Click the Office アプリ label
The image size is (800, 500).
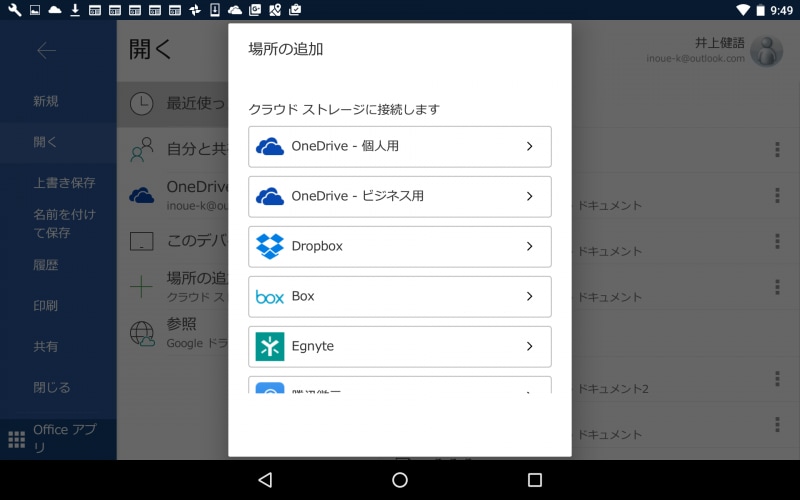pos(65,438)
